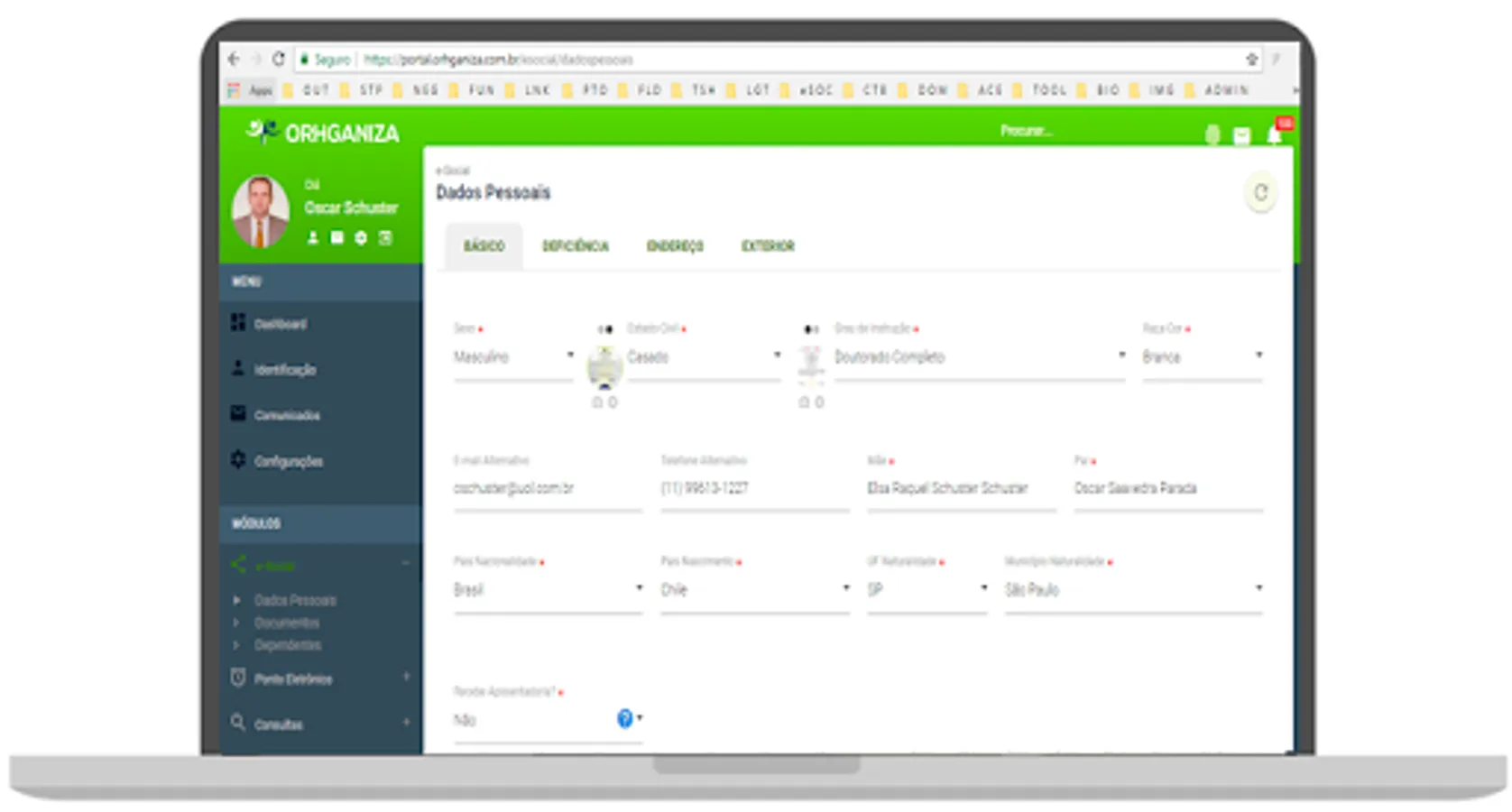Open Dependentes in the sidebar

click(288, 645)
